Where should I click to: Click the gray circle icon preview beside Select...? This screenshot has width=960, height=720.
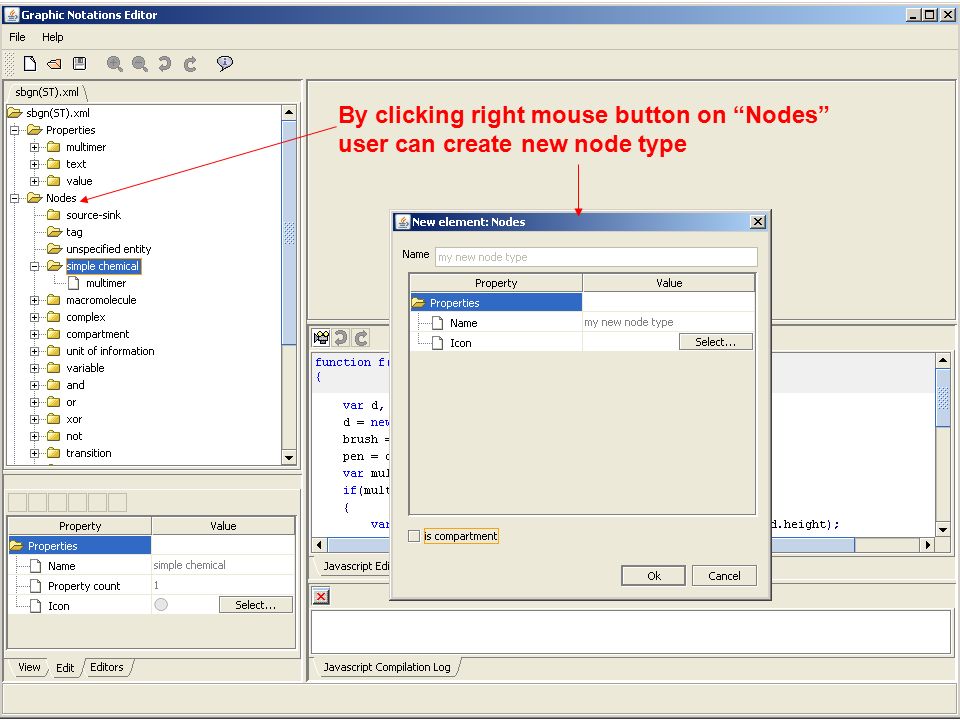point(161,605)
